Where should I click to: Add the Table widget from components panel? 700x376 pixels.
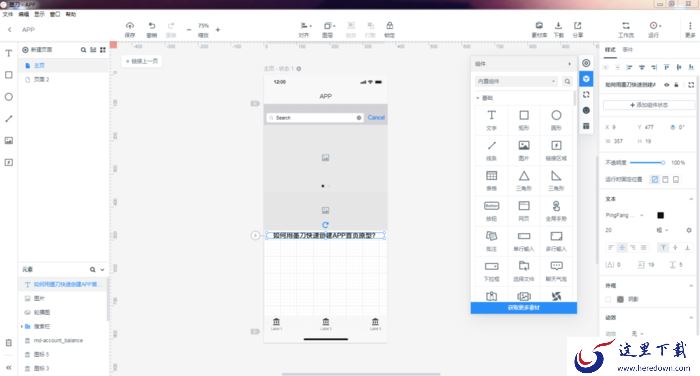click(x=492, y=180)
